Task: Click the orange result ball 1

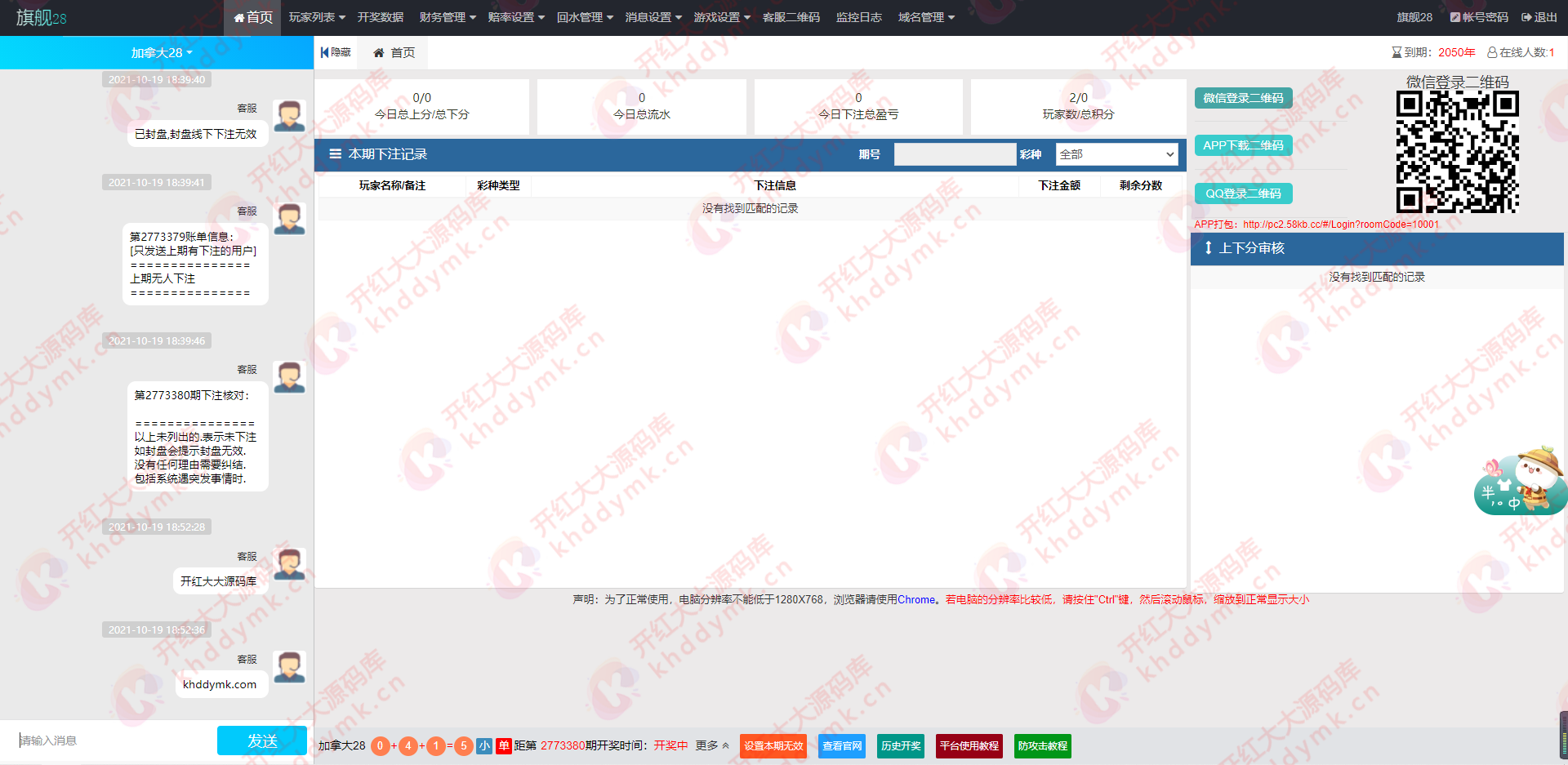Action: 436,745
